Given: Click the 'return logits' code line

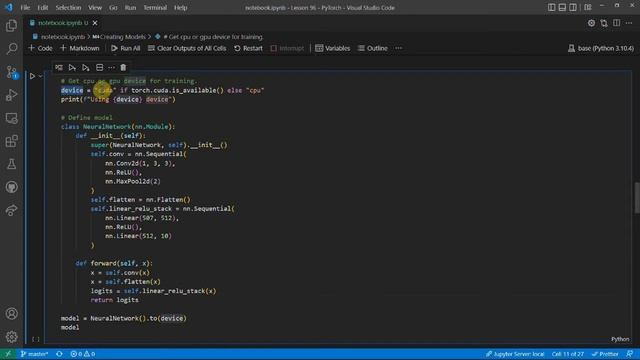Looking at the screenshot, I should point(115,300).
